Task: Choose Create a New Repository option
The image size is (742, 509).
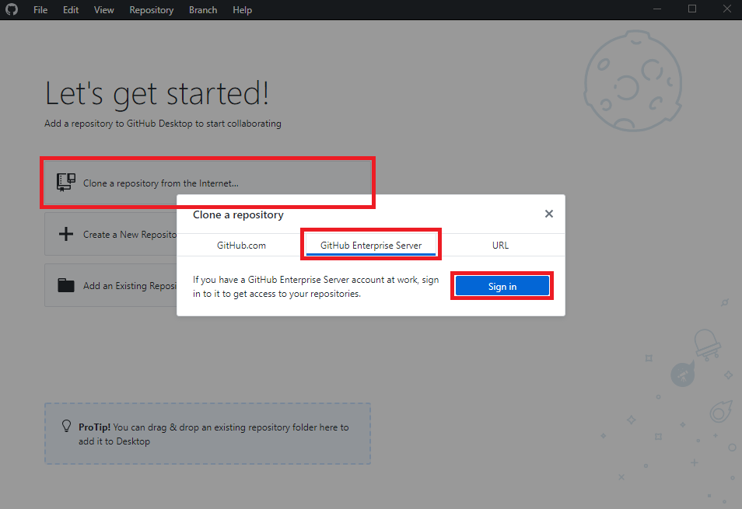Action: click(x=111, y=234)
